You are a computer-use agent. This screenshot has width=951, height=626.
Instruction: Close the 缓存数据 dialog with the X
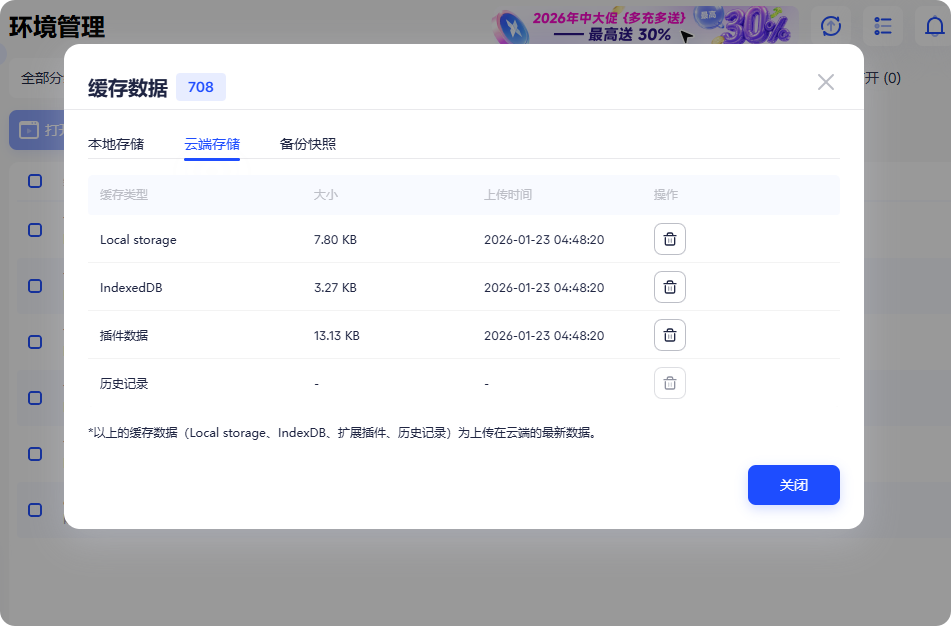pos(825,82)
